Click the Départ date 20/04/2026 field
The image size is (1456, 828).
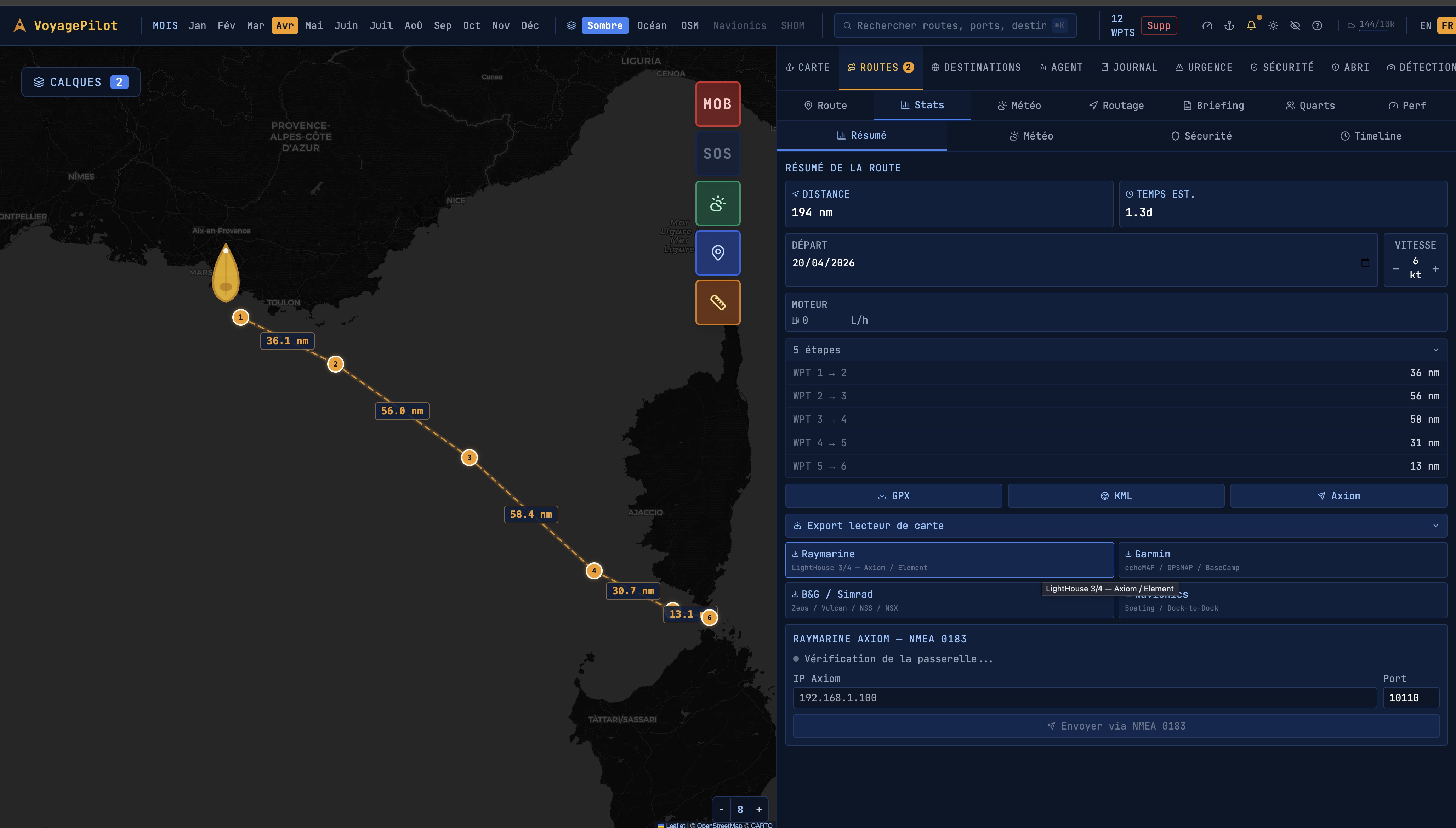click(1081, 263)
